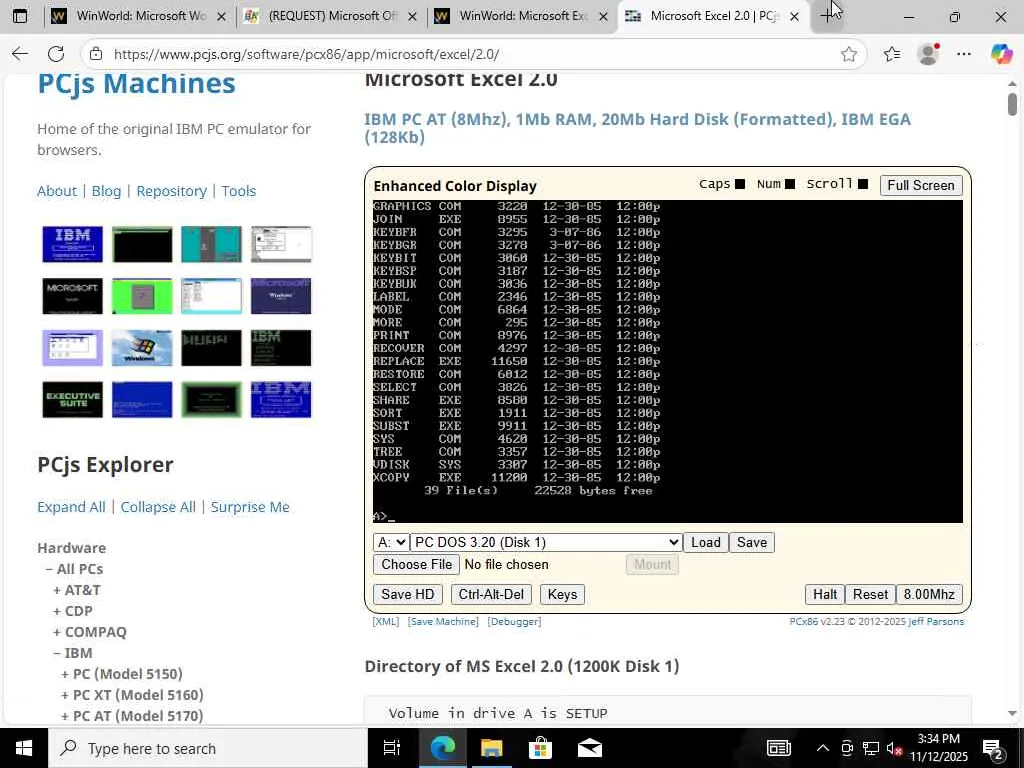
Task: Click the Keys button
Action: [562, 594]
